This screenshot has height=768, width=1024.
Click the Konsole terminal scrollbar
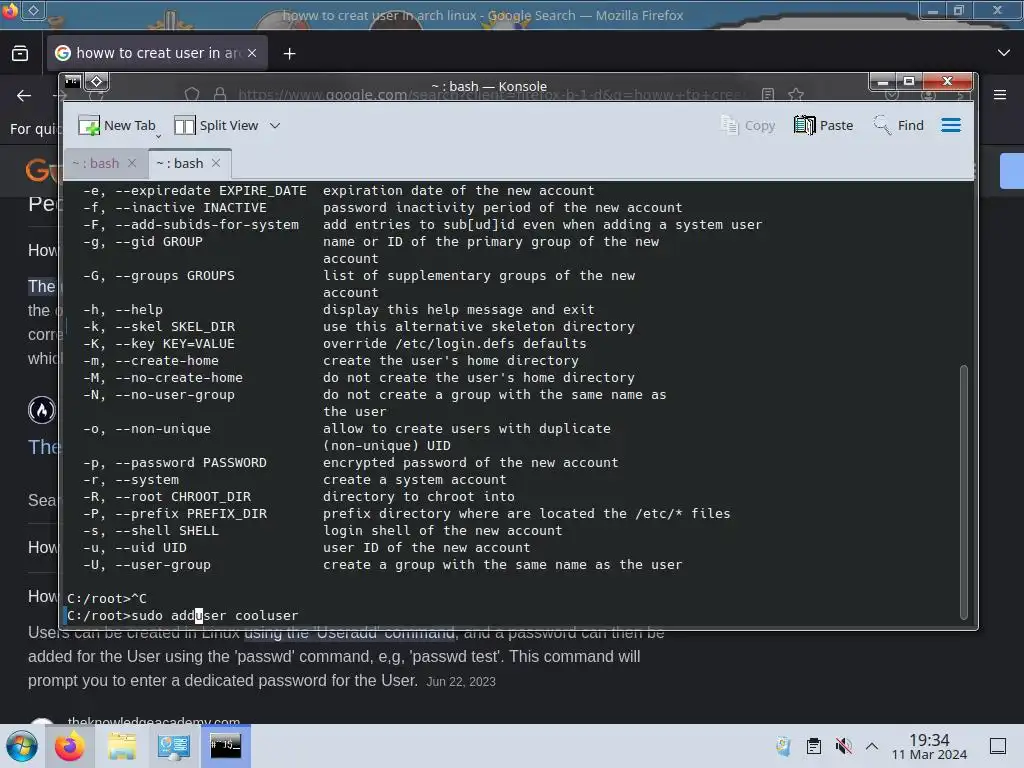point(963,492)
